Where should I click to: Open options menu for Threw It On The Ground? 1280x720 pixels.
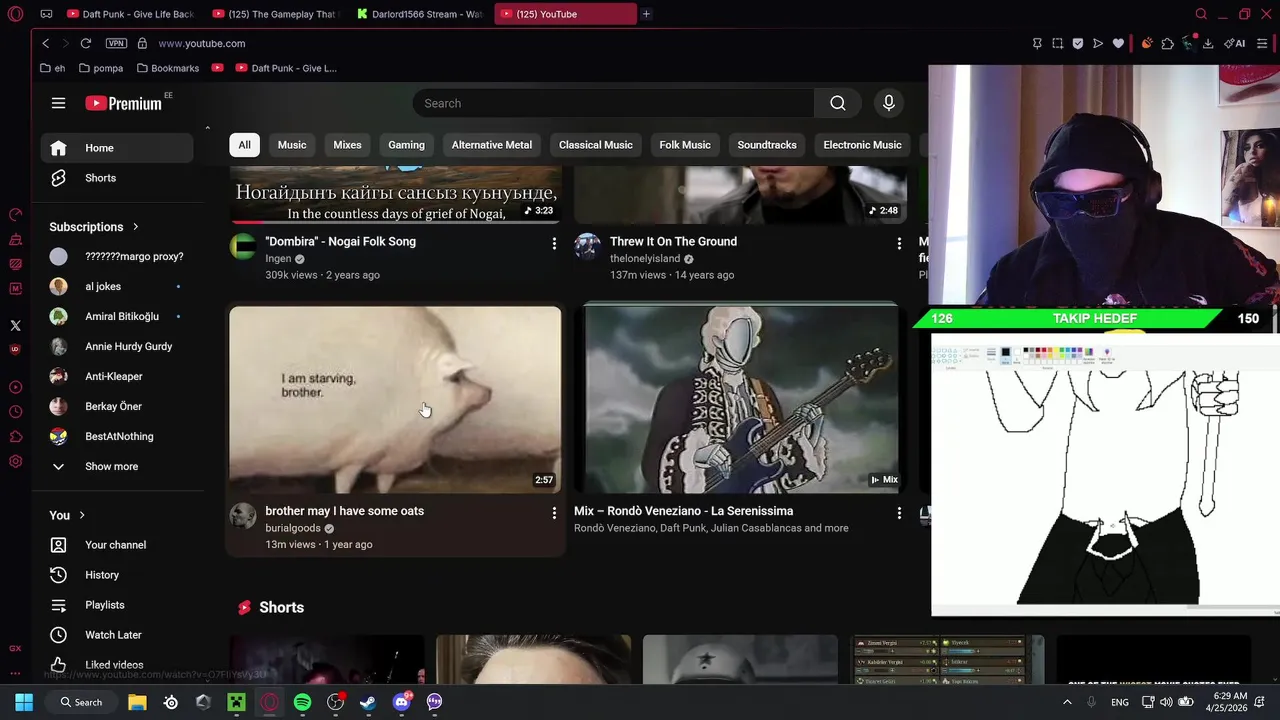coord(899,244)
